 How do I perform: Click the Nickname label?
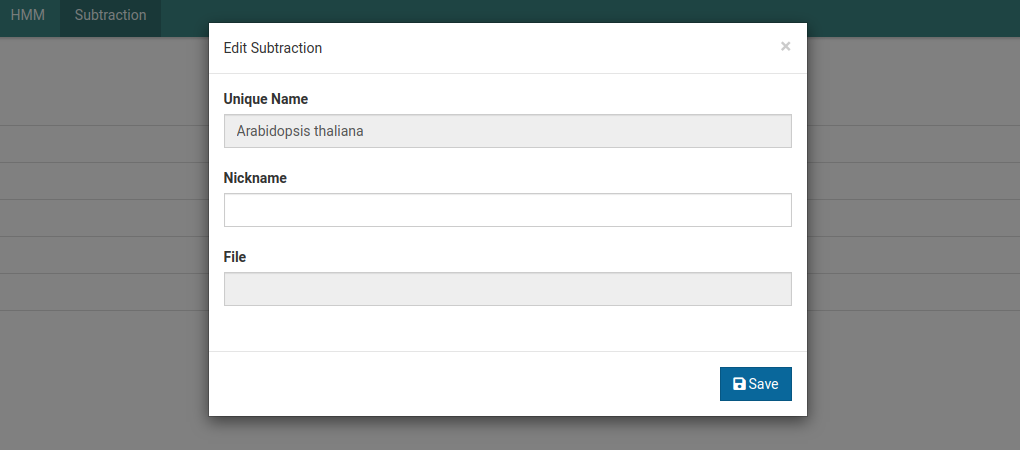click(x=255, y=178)
